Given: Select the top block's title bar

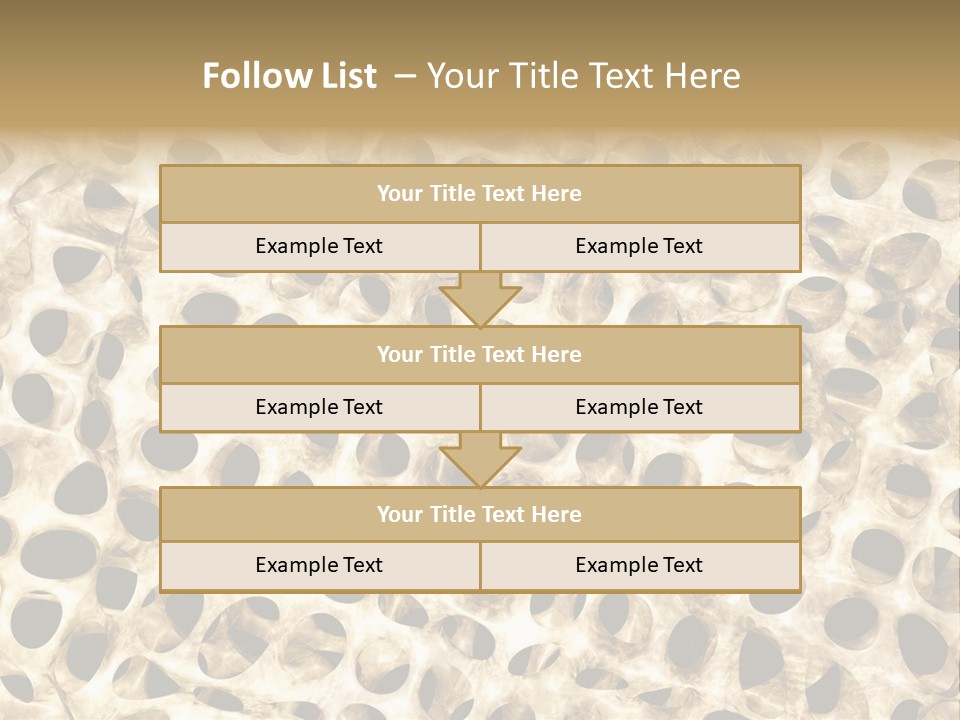Looking at the screenshot, I should 480,194.
